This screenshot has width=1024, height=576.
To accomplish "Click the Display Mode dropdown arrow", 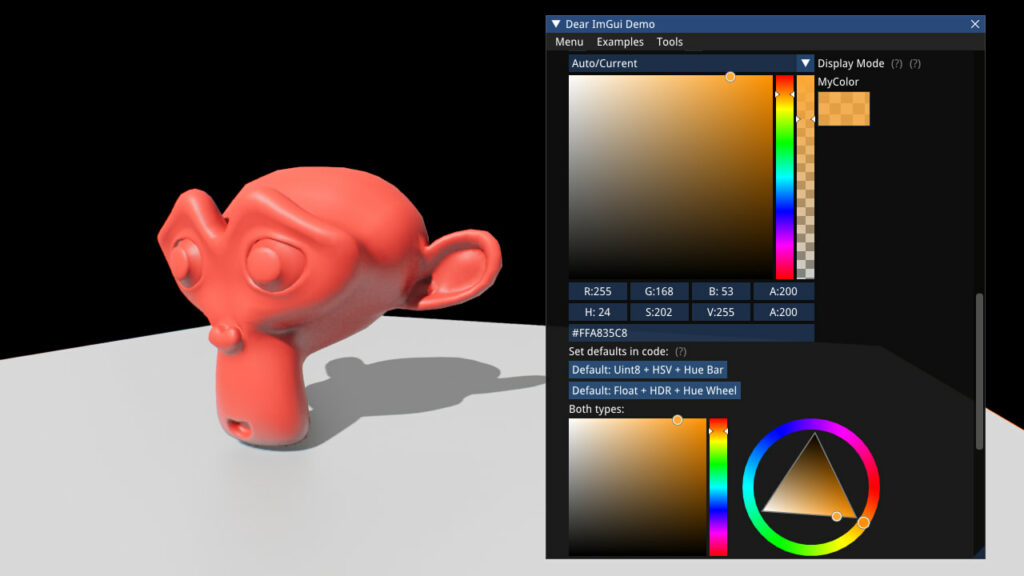I will coord(805,63).
